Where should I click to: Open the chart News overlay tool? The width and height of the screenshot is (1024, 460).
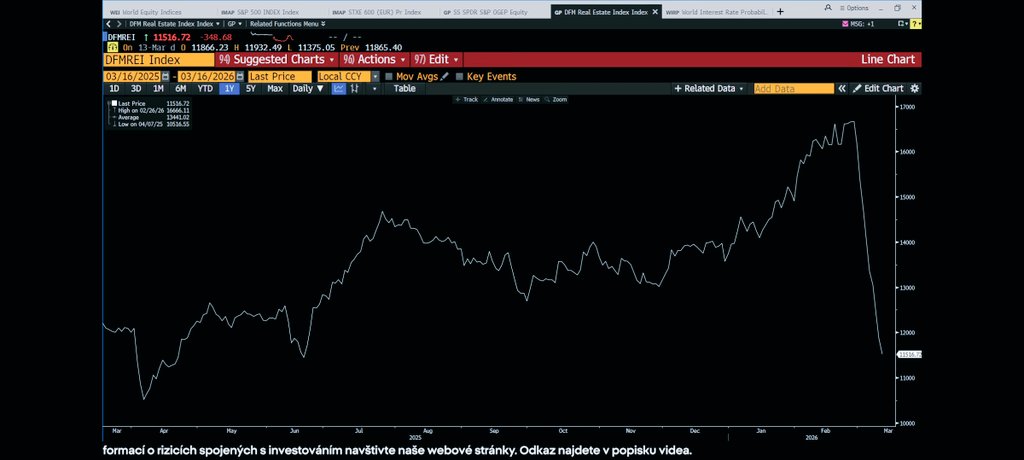528,99
